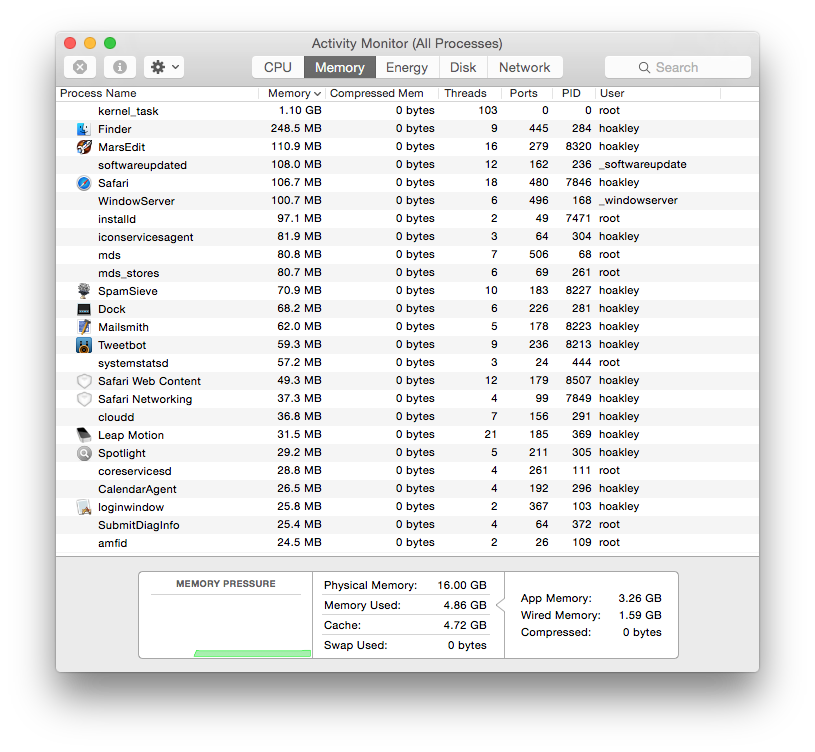The image size is (815, 752).
Task: Click the _windowserver user entry
Action: [x=638, y=201]
